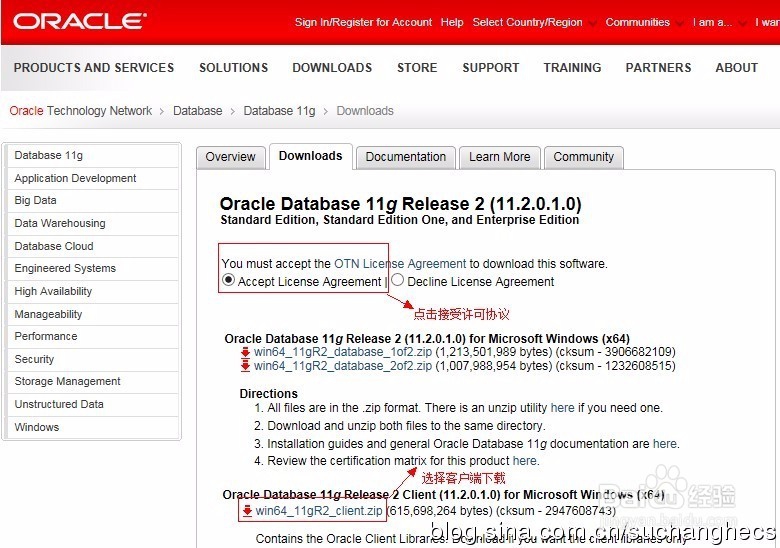
Task: Click certification matrix 'here' link
Action: coord(525,460)
